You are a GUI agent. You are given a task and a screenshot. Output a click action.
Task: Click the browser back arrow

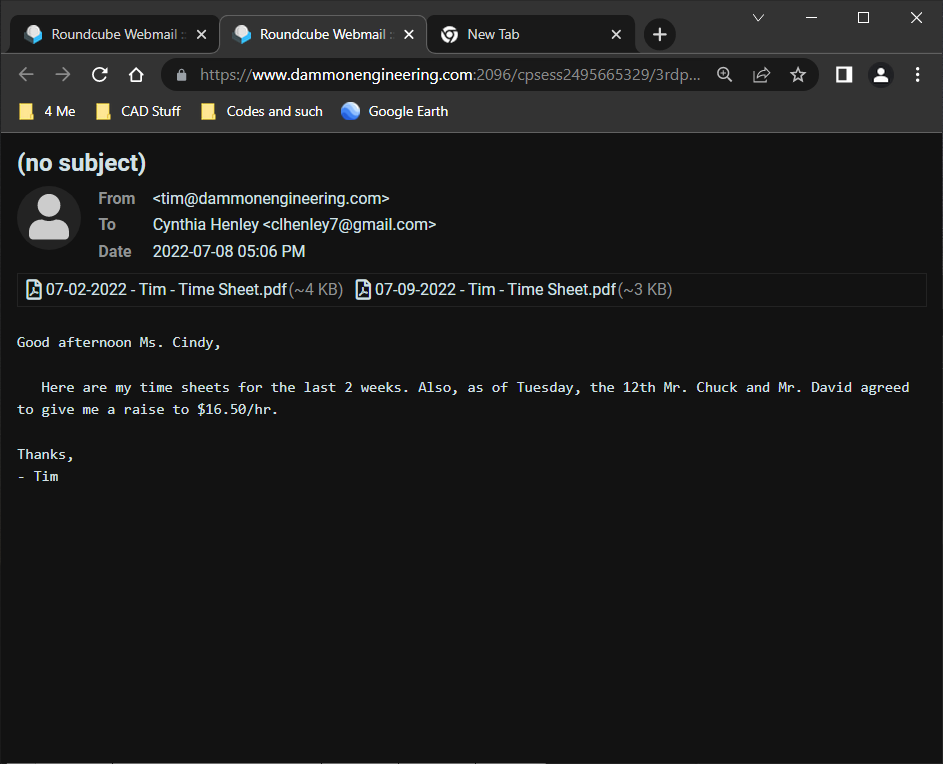coord(26,75)
